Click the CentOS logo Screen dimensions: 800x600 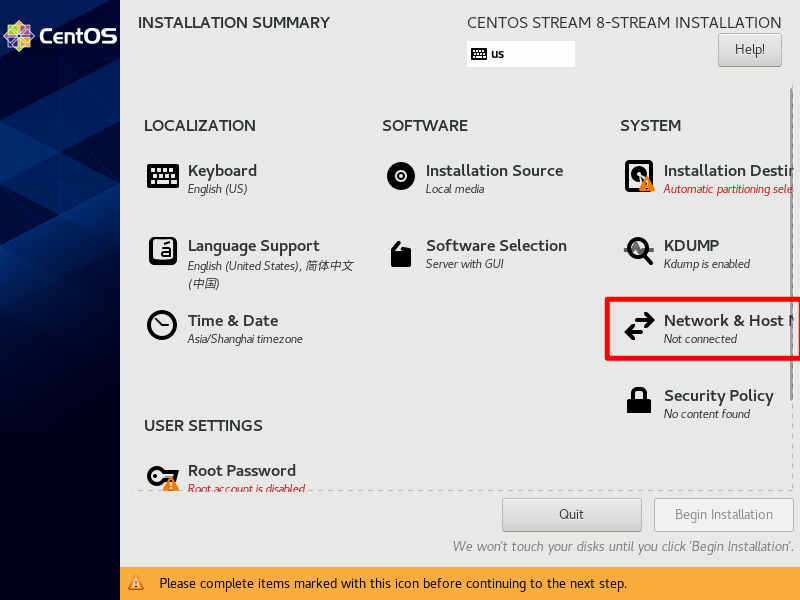tap(60, 36)
